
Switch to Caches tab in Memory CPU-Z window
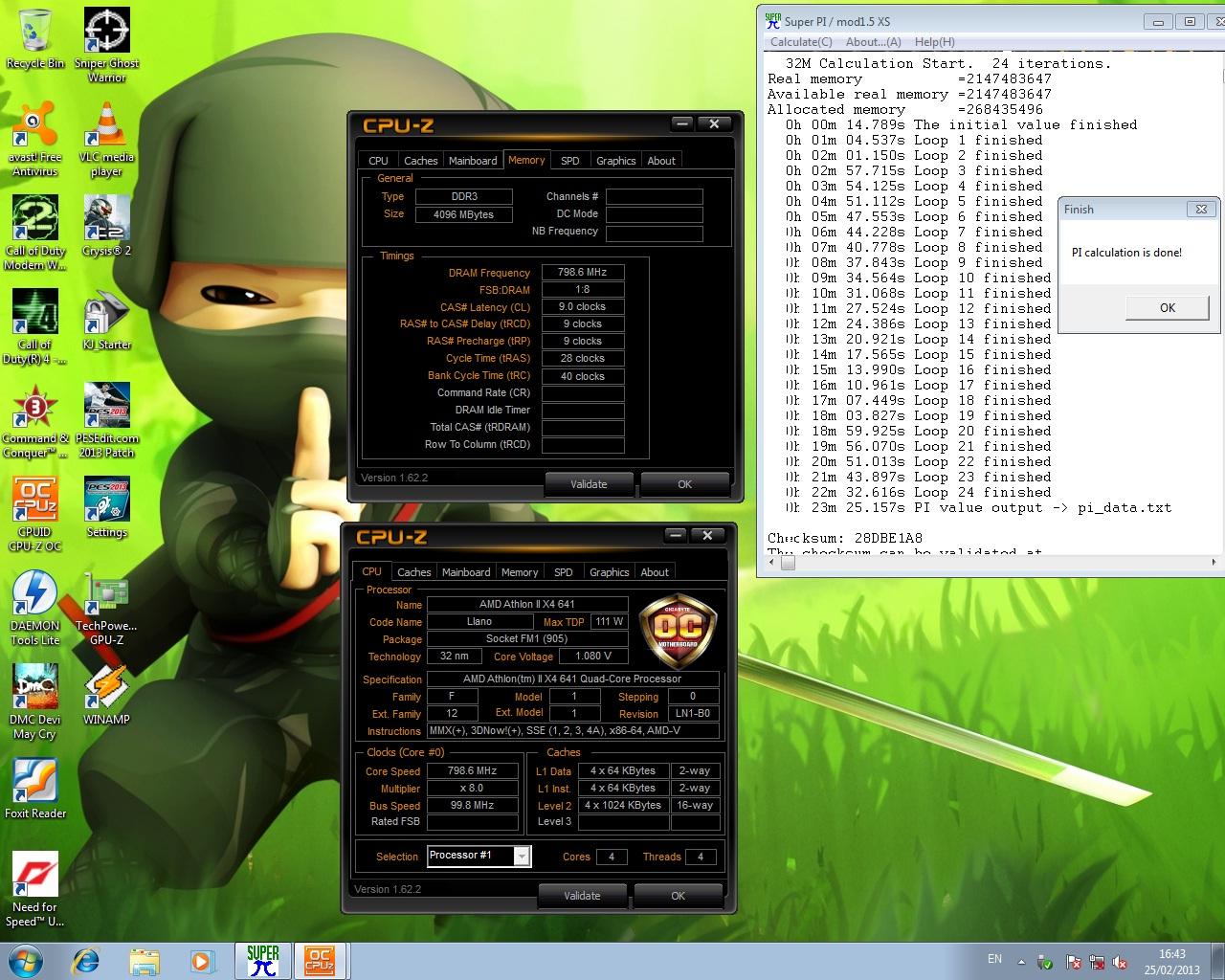(x=420, y=161)
